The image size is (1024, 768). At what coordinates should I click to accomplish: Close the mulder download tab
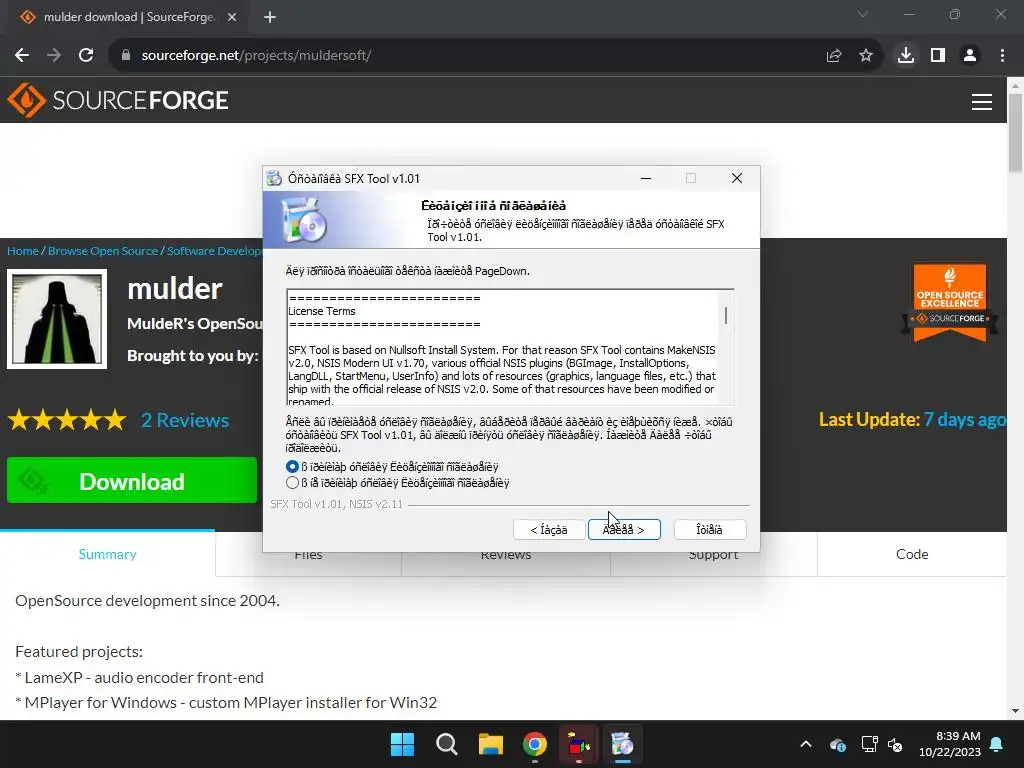(232, 17)
